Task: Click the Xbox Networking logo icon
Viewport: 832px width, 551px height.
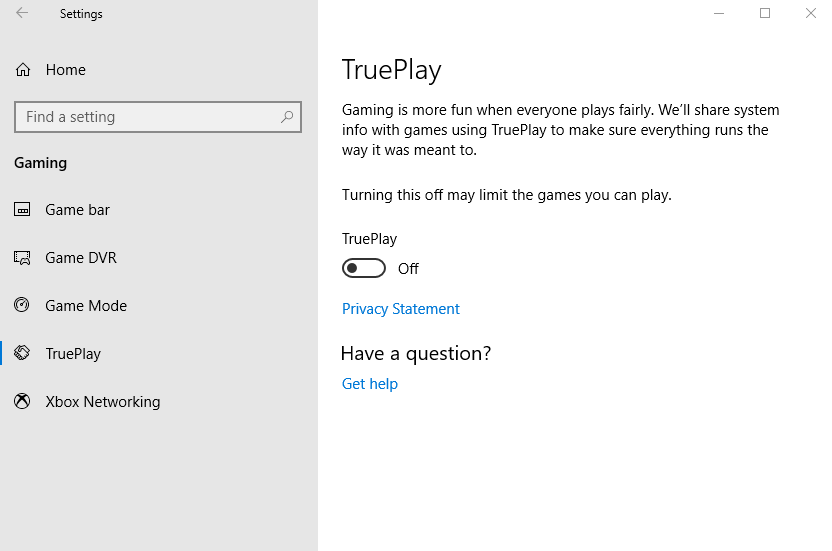Action: click(x=22, y=402)
